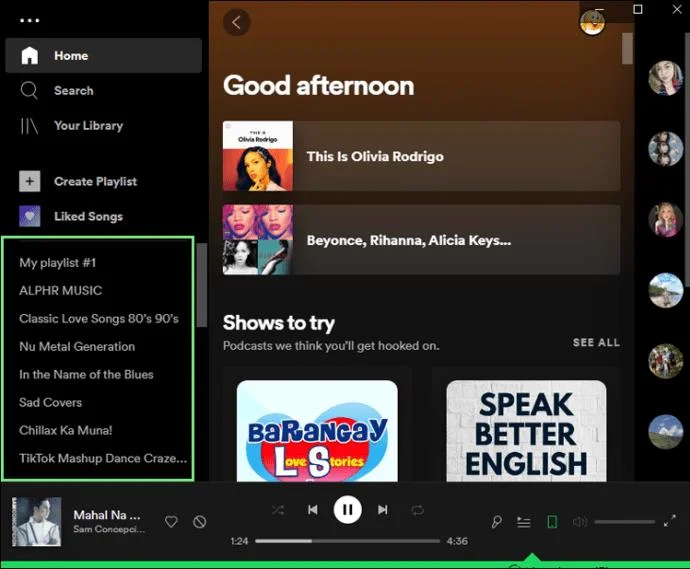Skip to next track
This screenshot has height=569, width=690.
tap(383, 510)
